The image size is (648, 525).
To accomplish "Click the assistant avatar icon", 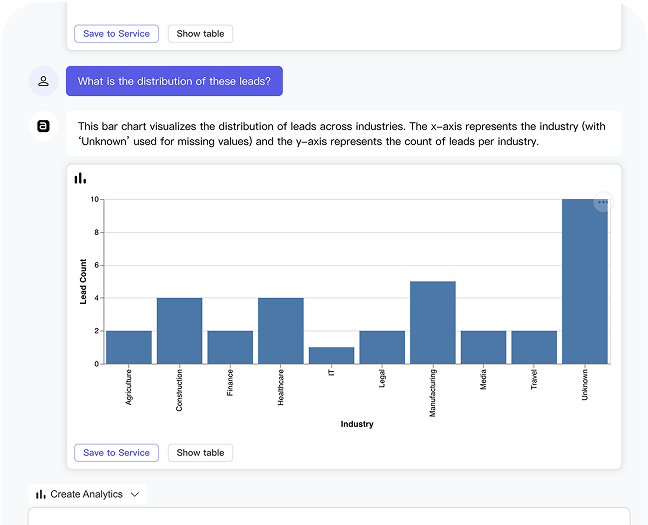I will (43, 126).
